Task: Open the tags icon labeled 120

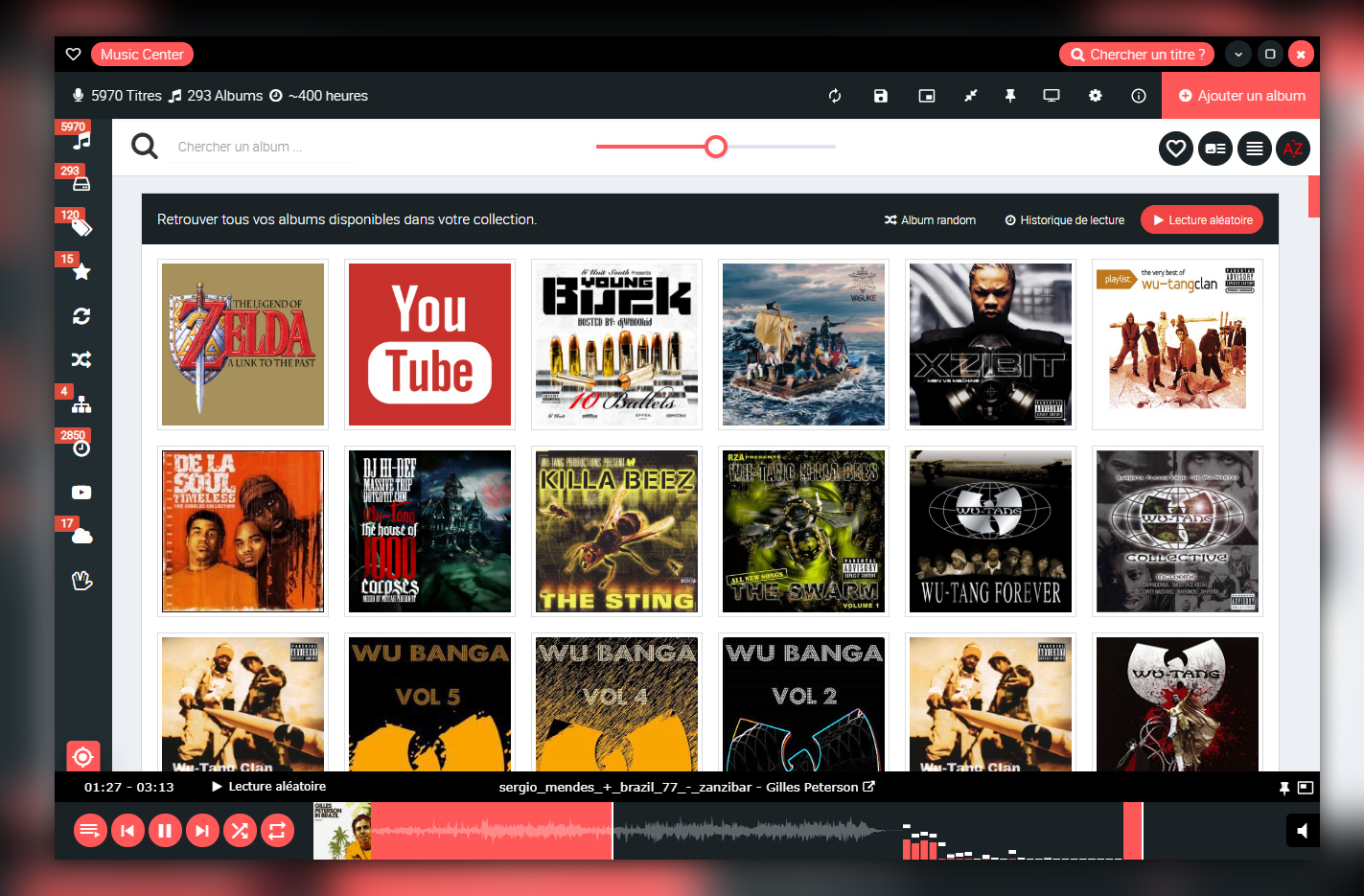Action: [81, 227]
